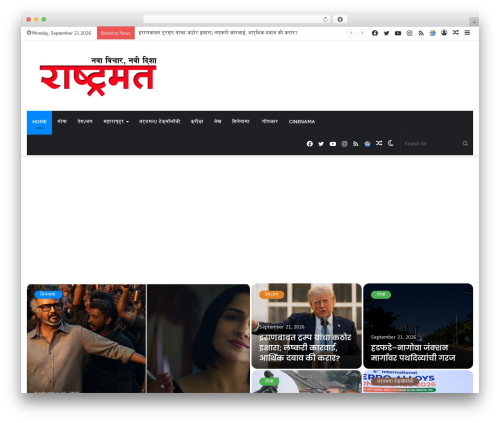This screenshot has width=500, height=423.
Task: Open Google News icon in dark navigation bar
Action: pos(367,144)
